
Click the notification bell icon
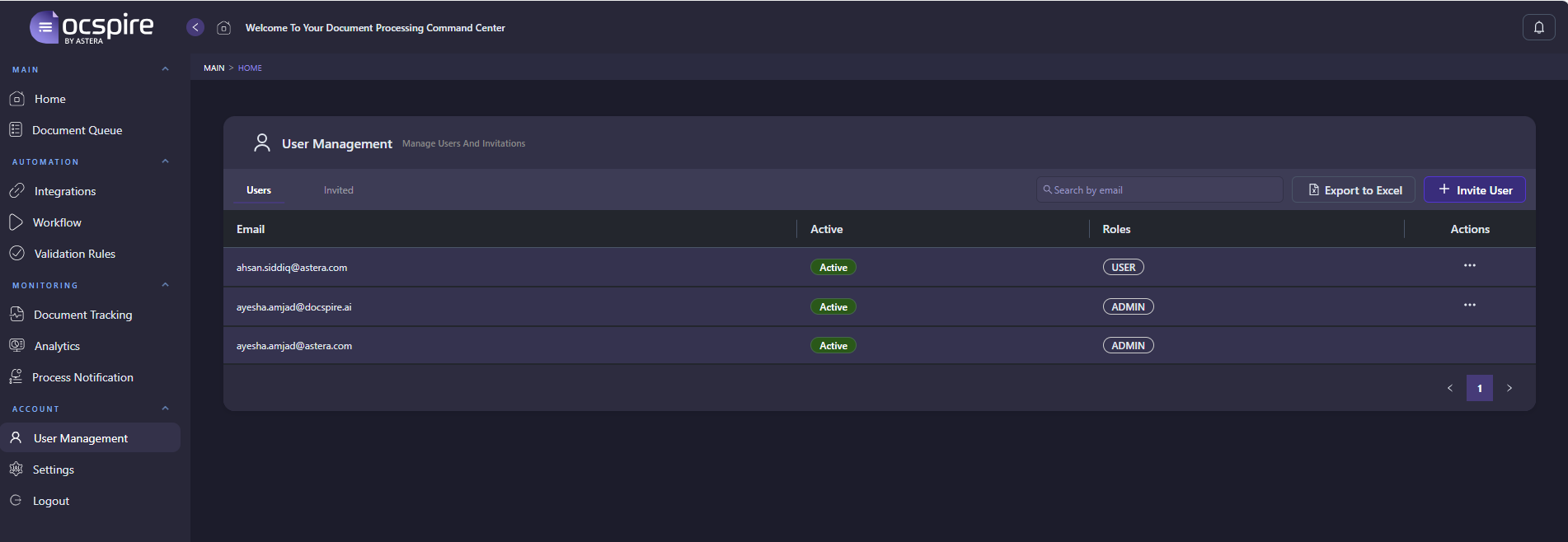tap(1538, 27)
